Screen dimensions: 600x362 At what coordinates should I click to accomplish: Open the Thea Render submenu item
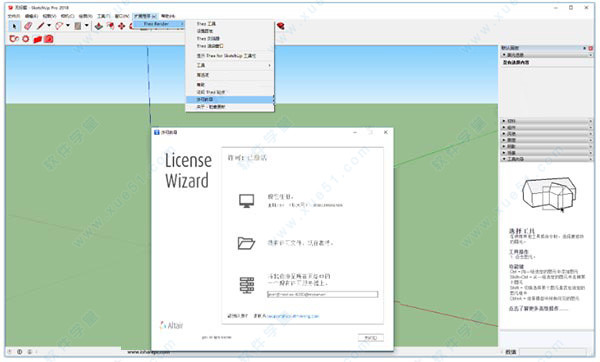[159, 24]
